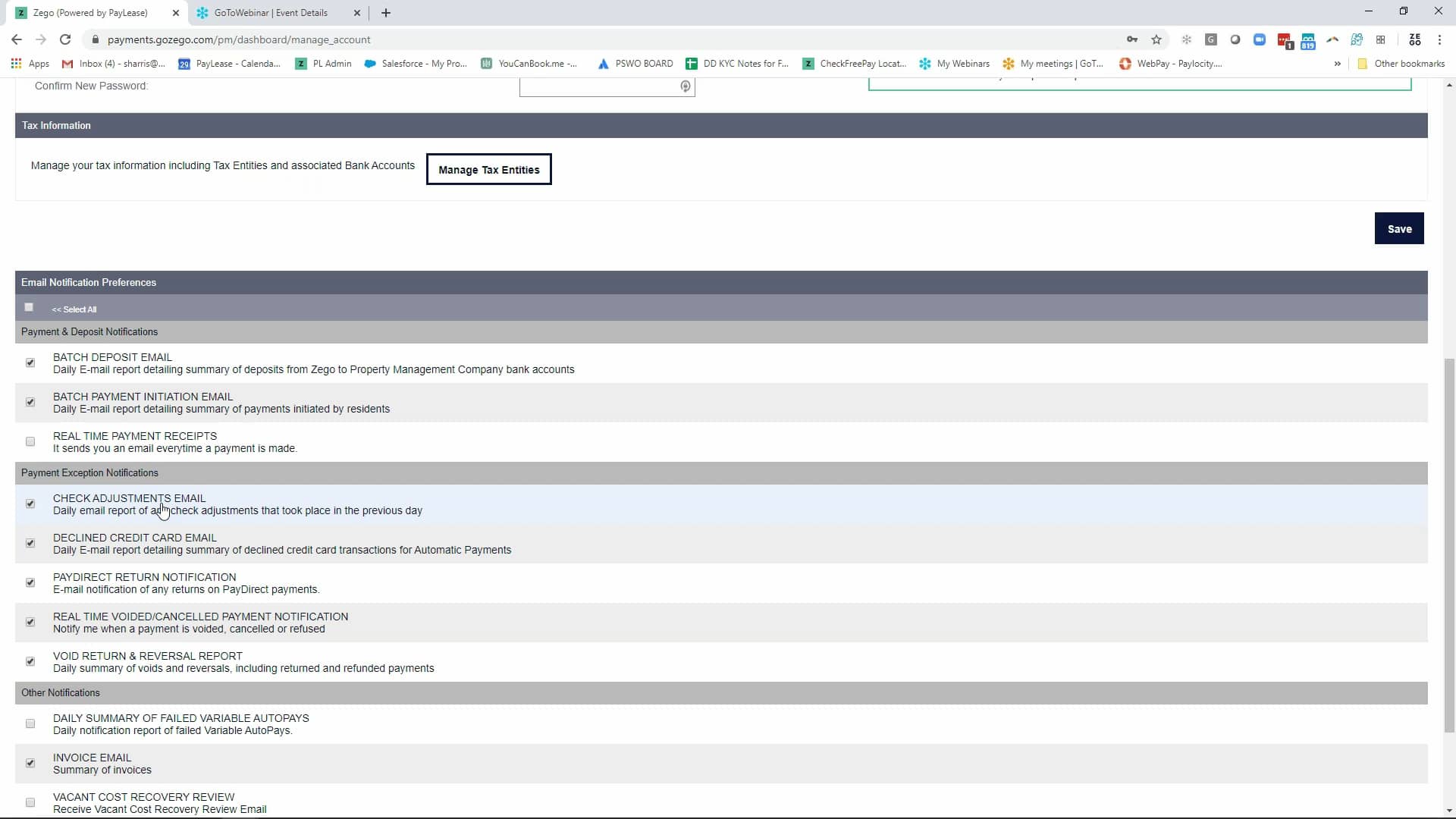Open the Gmail Inbox bookmark icon
1456x819 pixels.
click(67, 64)
